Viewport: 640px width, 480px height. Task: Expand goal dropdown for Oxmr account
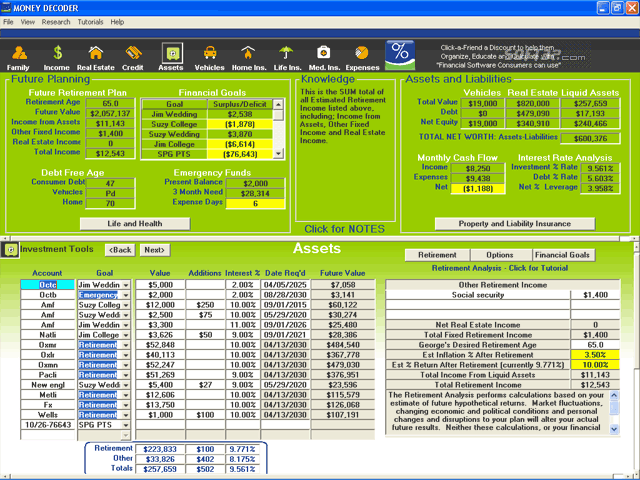[x=126, y=345]
